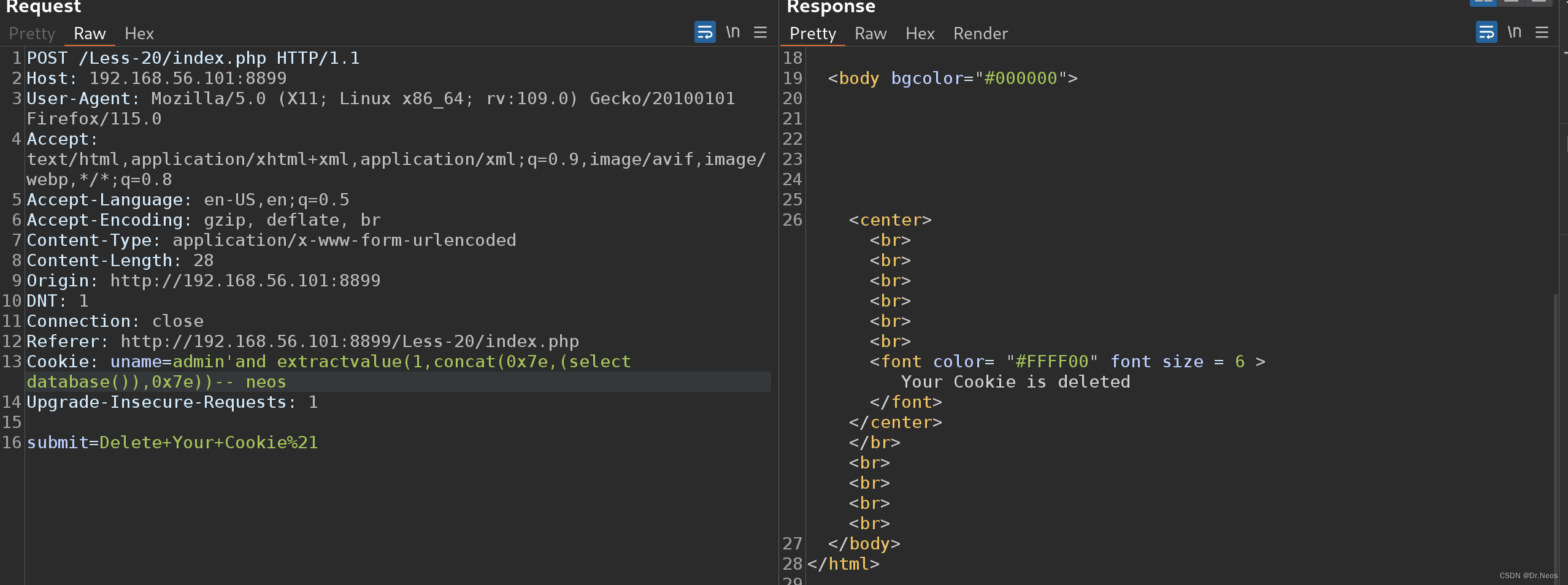Click the closing center tag in Response

coord(895,422)
